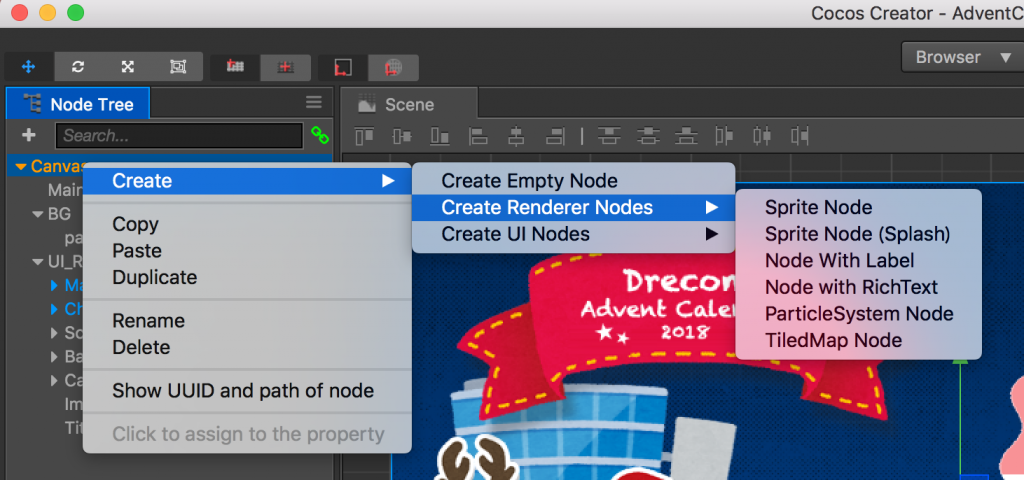Toggle pivot/center gizmo position mode
The image size is (1024, 480).
(x=236, y=67)
